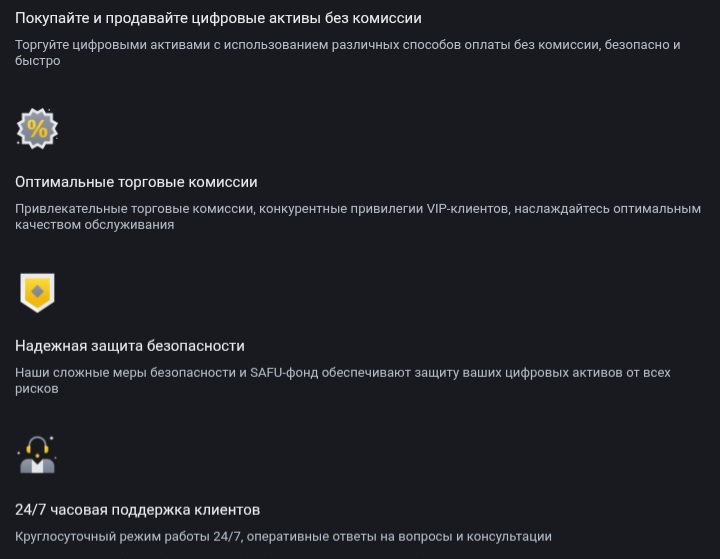Click the SAFU-фонд security description text
Image resolution: width=720 pixels, height=559 pixels.
point(343,380)
